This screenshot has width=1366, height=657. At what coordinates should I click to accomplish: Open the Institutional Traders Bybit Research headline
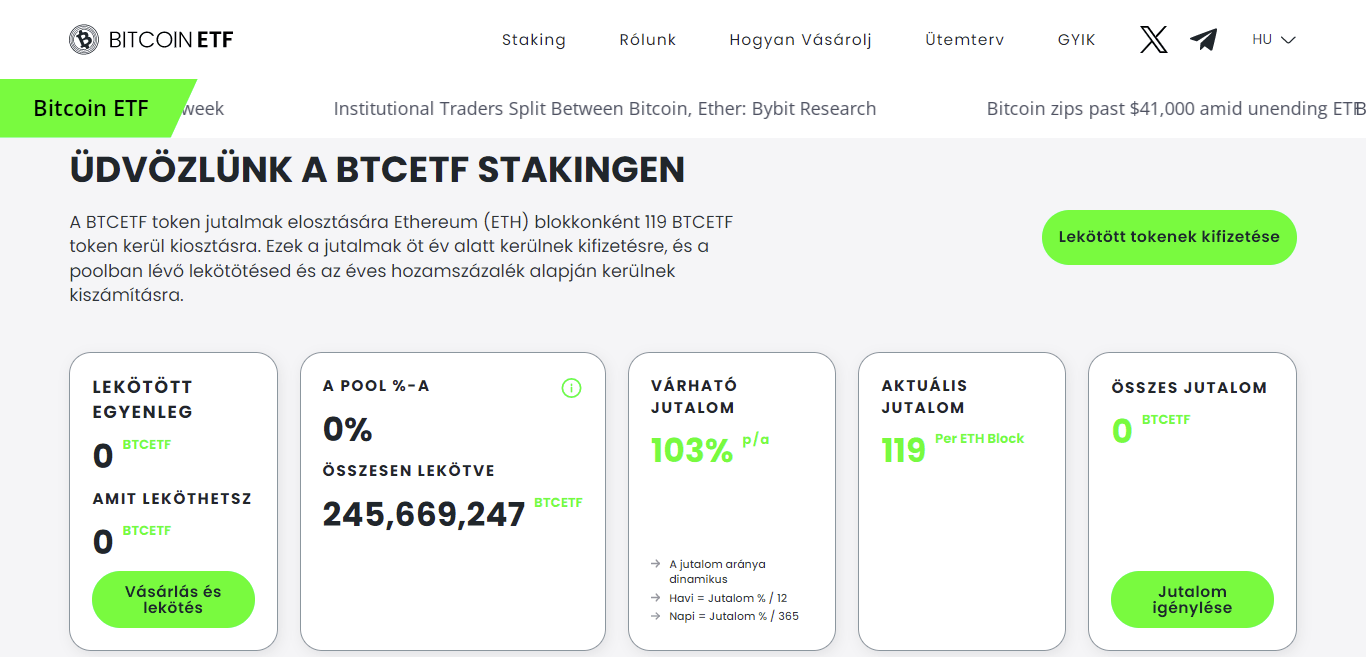[x=605, y=109]
